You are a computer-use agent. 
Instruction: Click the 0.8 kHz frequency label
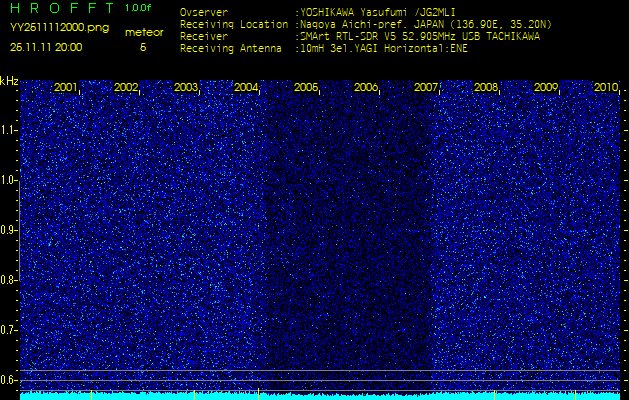pyautogui.click(x=7, y=280)
